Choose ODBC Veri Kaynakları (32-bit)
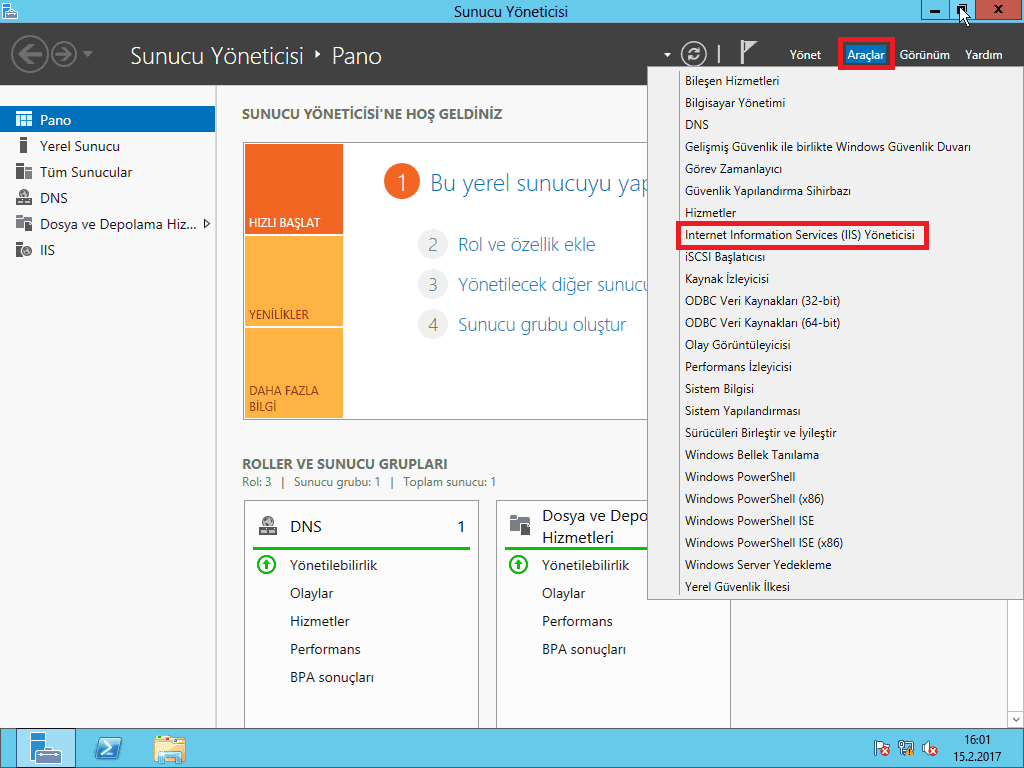This screenshot has height=768, width=1024. [x=762, y=300]
